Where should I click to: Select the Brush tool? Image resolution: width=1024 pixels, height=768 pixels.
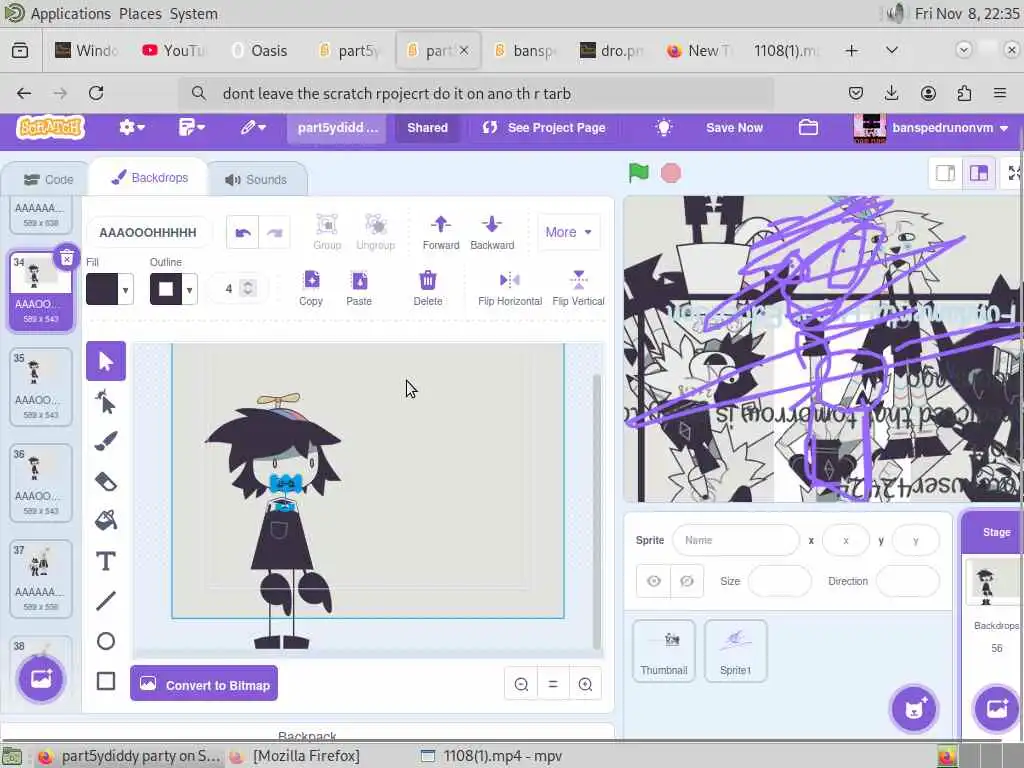click(x=106, y=441)
